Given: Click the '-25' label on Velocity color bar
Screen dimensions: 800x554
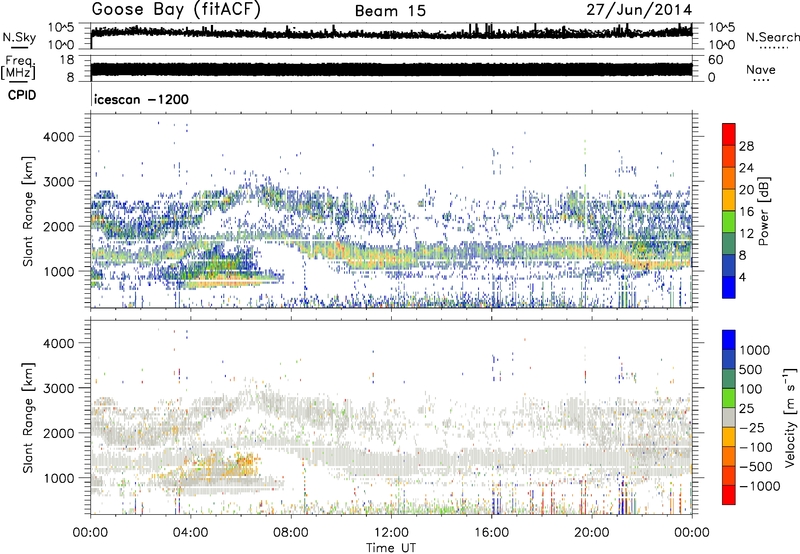Looking at the screenshot, I should (753, 427).
